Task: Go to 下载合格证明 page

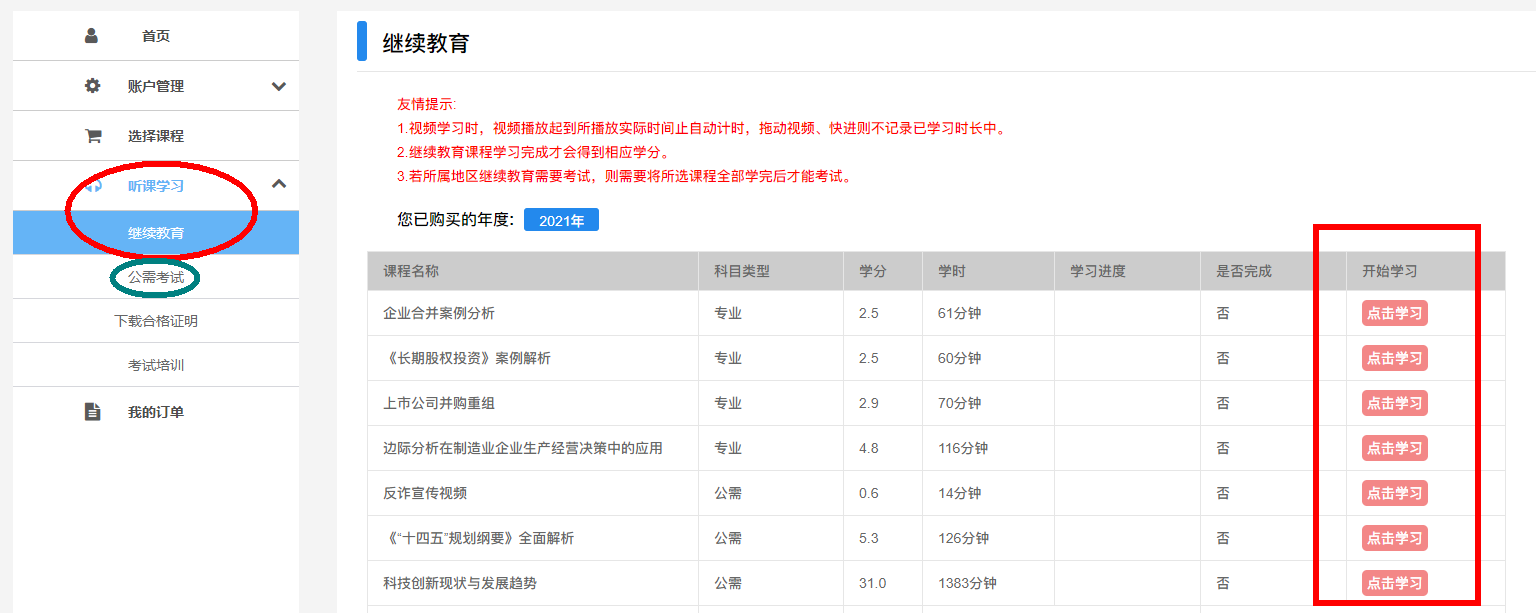Action: point(156,321)
